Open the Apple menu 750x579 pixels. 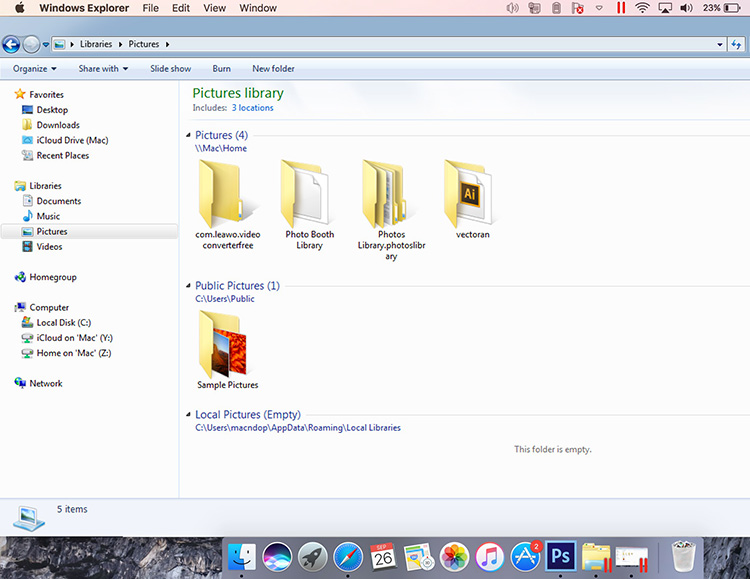click(x=20, y=8)
